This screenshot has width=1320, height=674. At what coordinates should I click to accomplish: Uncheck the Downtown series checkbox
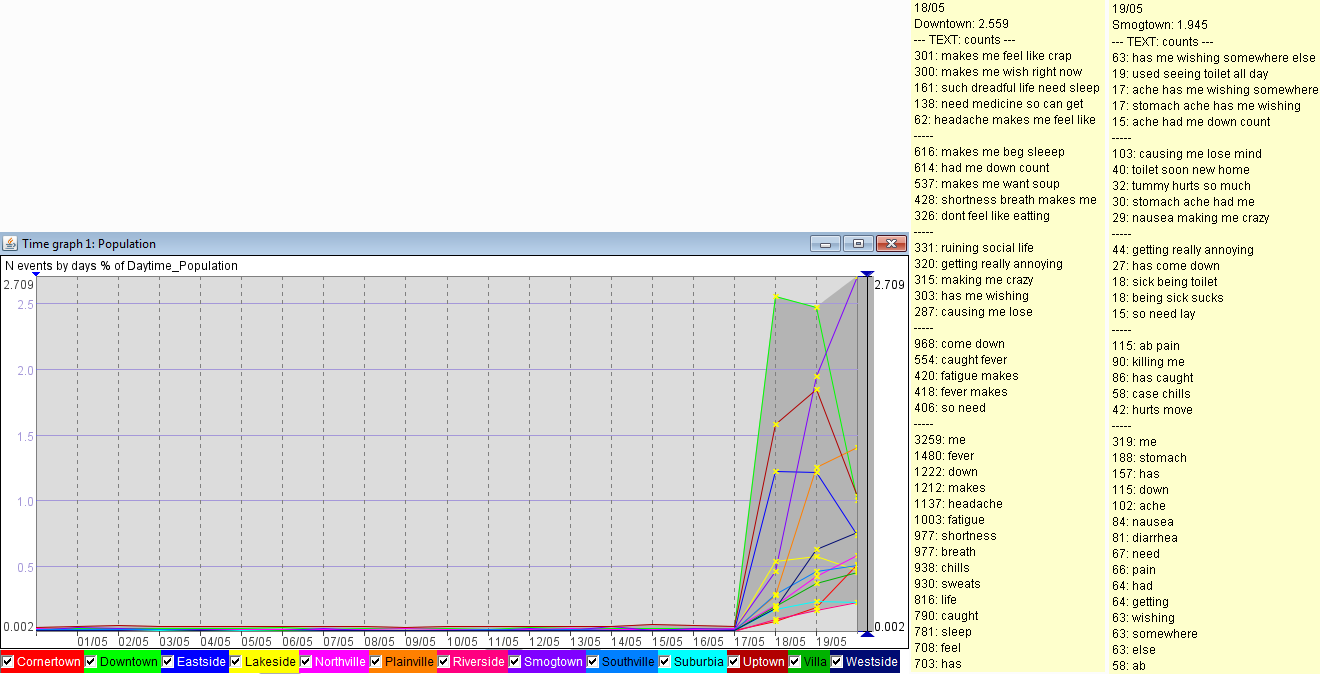[x=91, y=662]
